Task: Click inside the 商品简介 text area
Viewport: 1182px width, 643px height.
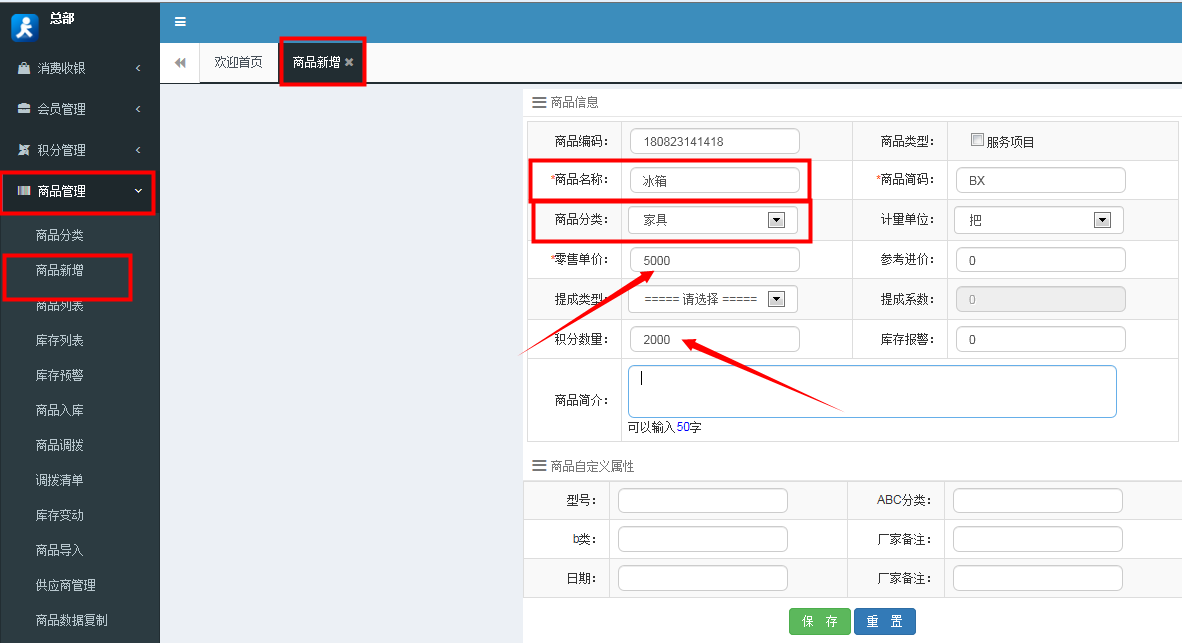Action: [870, 390]
